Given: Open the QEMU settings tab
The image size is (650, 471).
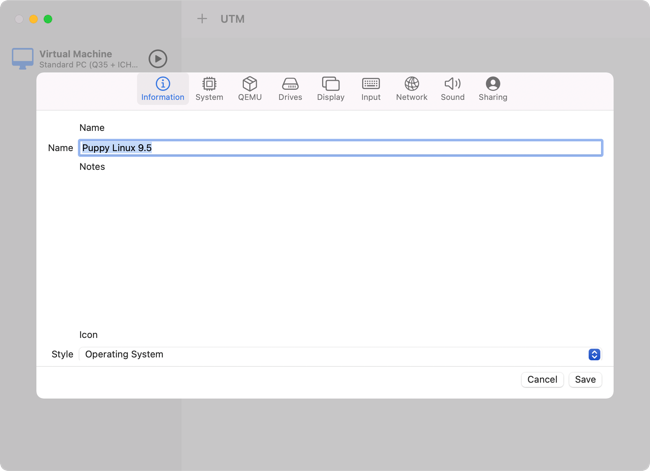Looking at the screenshot, I should [x=250, y=89].
